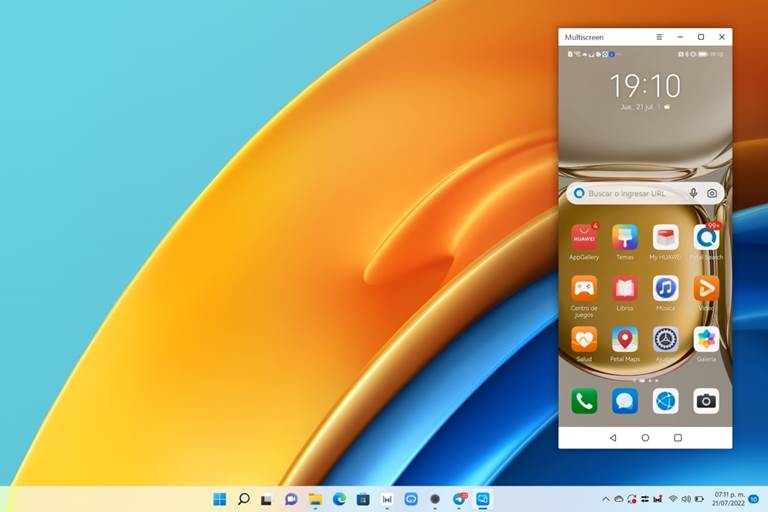Tap the camera visual search icon
The height and width of the screenshot is (512, 768).
[x=712, y=194]
